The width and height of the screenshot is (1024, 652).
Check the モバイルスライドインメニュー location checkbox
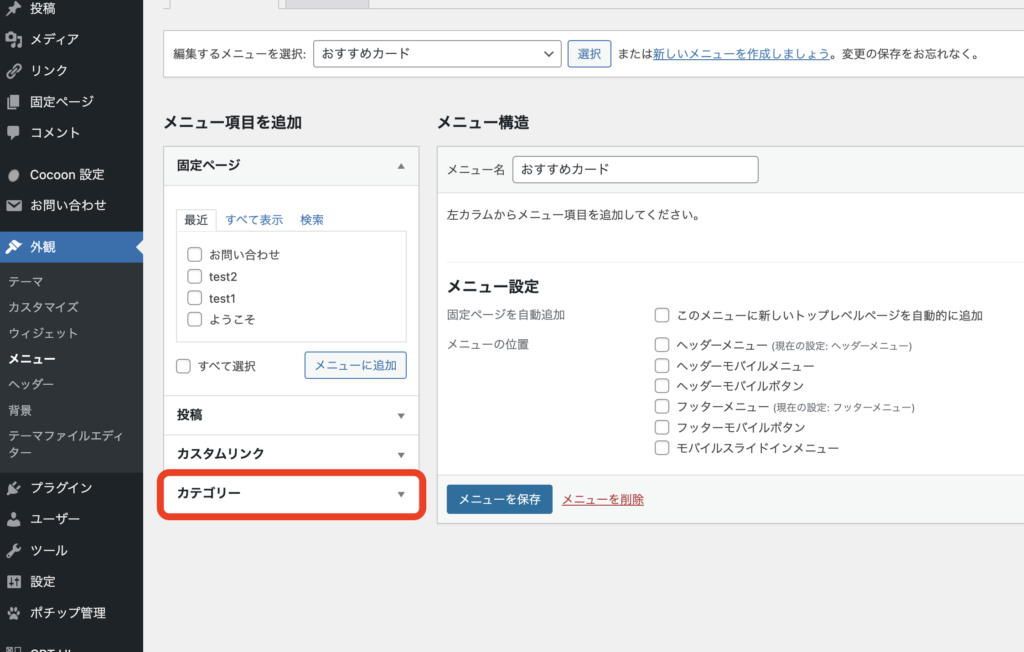click(662, 448)
